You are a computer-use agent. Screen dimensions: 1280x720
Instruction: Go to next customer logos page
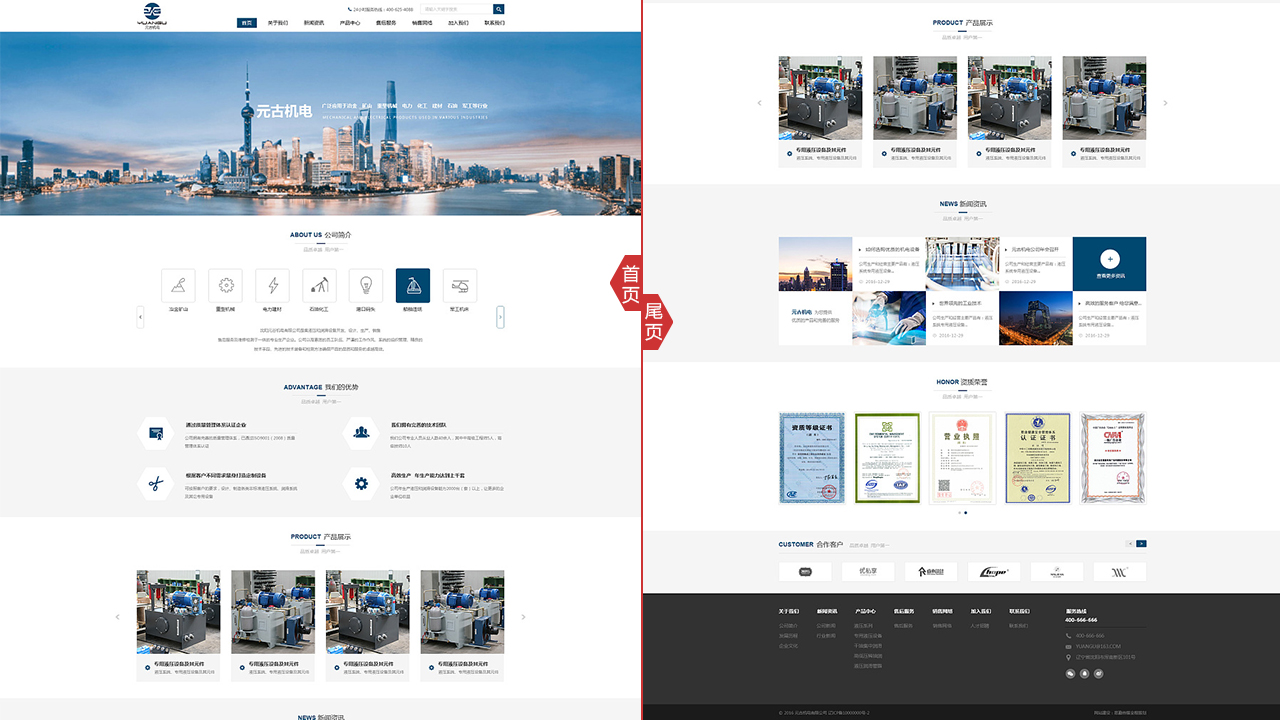coord(1141,544)
